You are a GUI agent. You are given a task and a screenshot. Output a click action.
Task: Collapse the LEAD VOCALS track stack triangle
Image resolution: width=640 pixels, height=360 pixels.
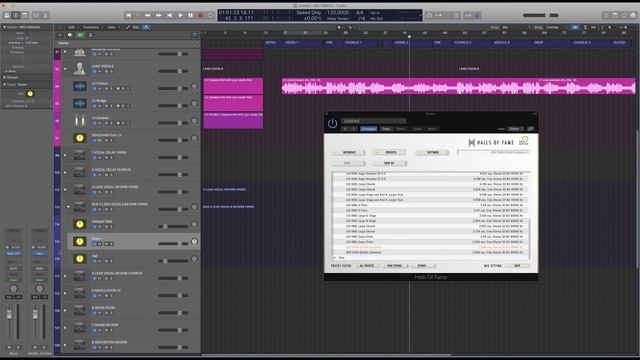(65, 69)
